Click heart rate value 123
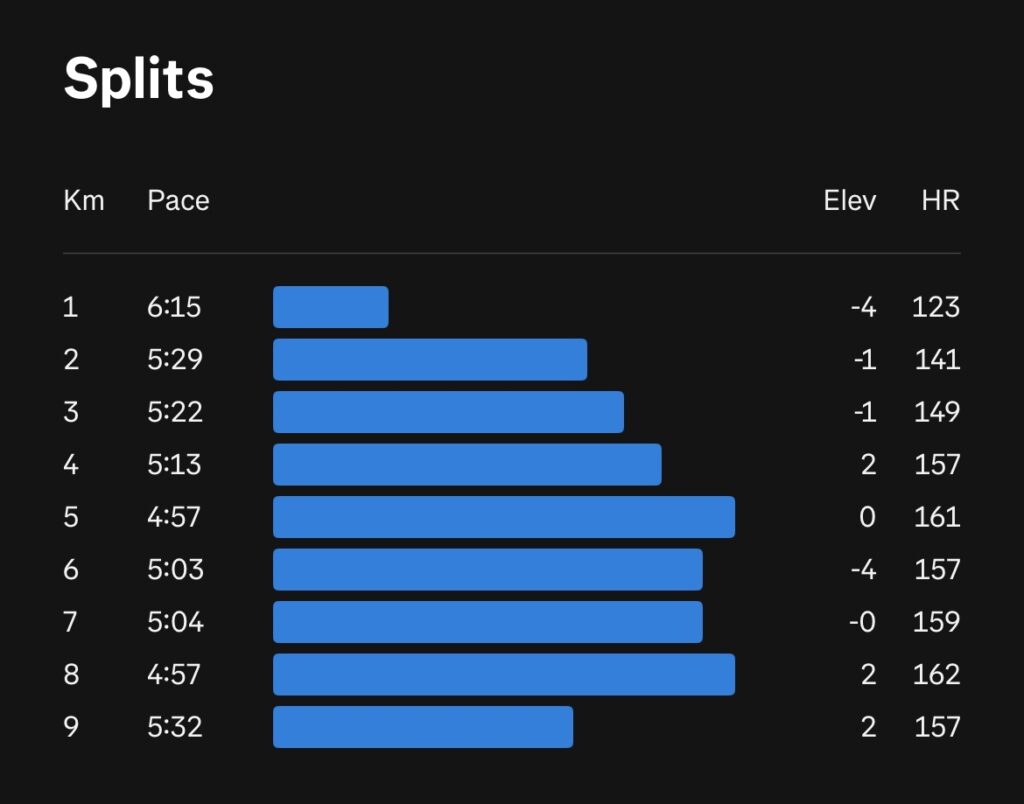The height and width of the screenshot is (804, 1024). click(x=936, y=307)
